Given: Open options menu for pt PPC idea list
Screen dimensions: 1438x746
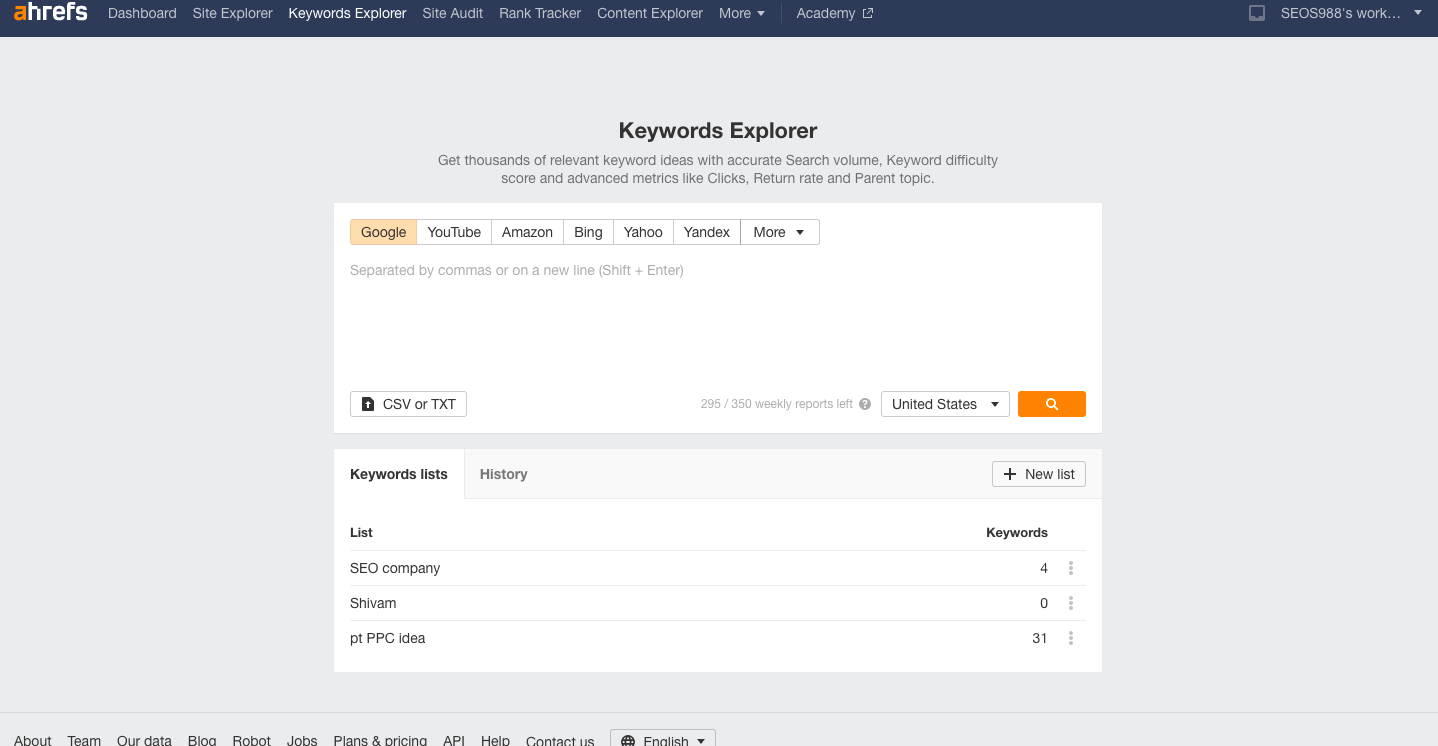Looking at the screenshot, I should click(1071, 638).
